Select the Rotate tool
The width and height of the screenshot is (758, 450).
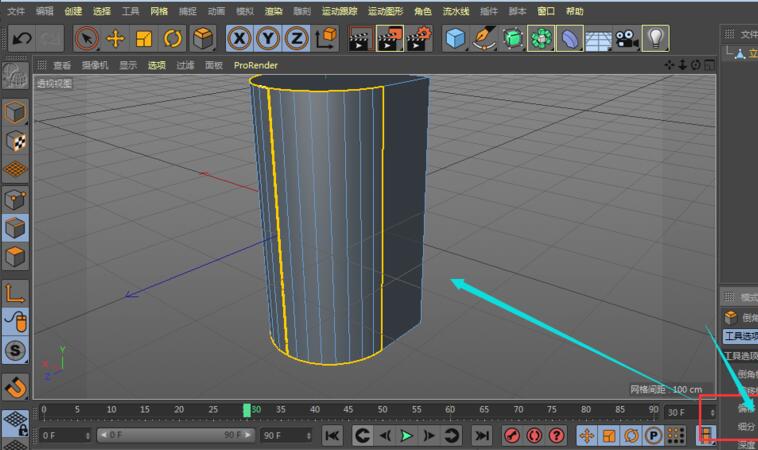pos(173,39)
